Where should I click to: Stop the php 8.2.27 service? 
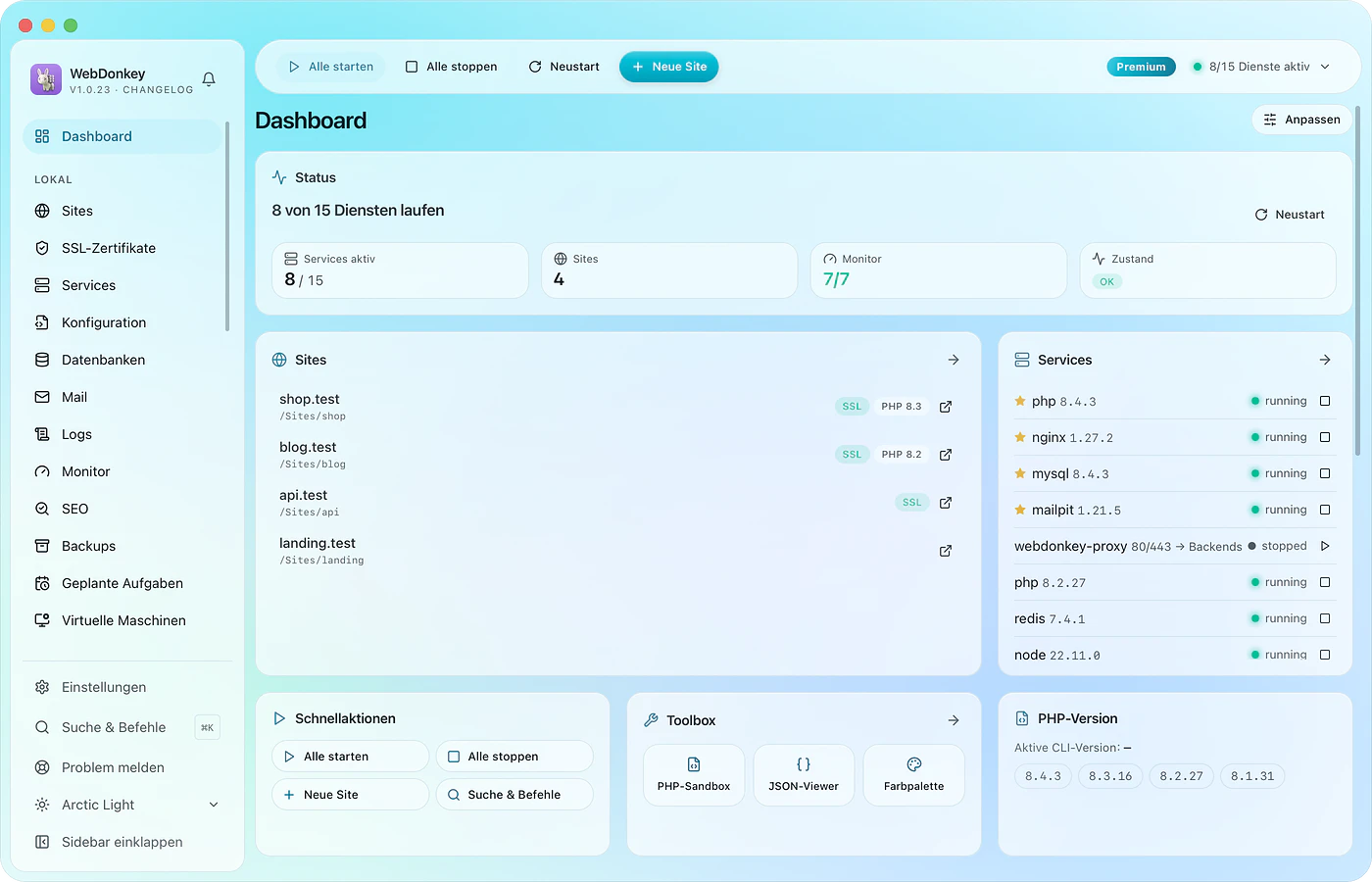tap(1325, 582)
